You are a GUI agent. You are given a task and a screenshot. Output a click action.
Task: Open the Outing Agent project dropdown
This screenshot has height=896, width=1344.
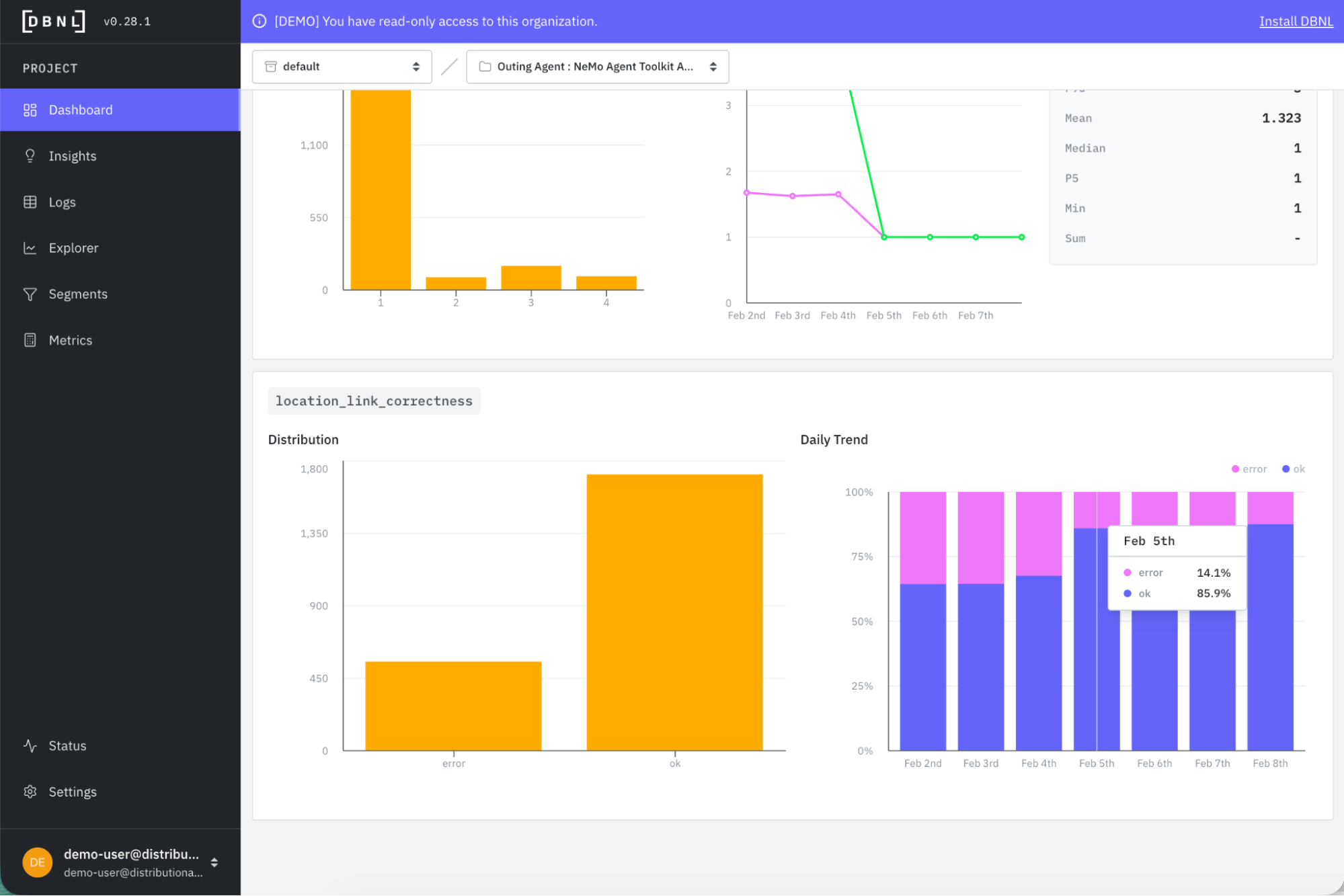[597, 67]
